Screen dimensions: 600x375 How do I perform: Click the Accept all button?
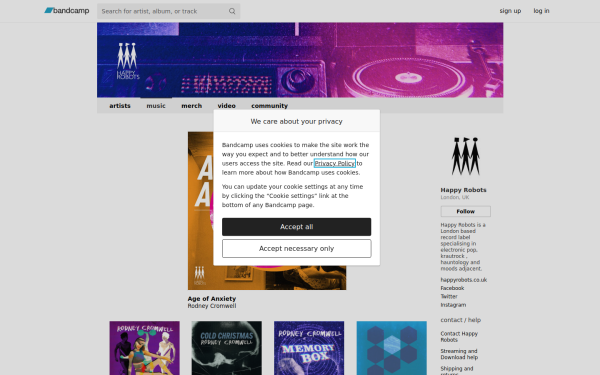pos(297,227)
